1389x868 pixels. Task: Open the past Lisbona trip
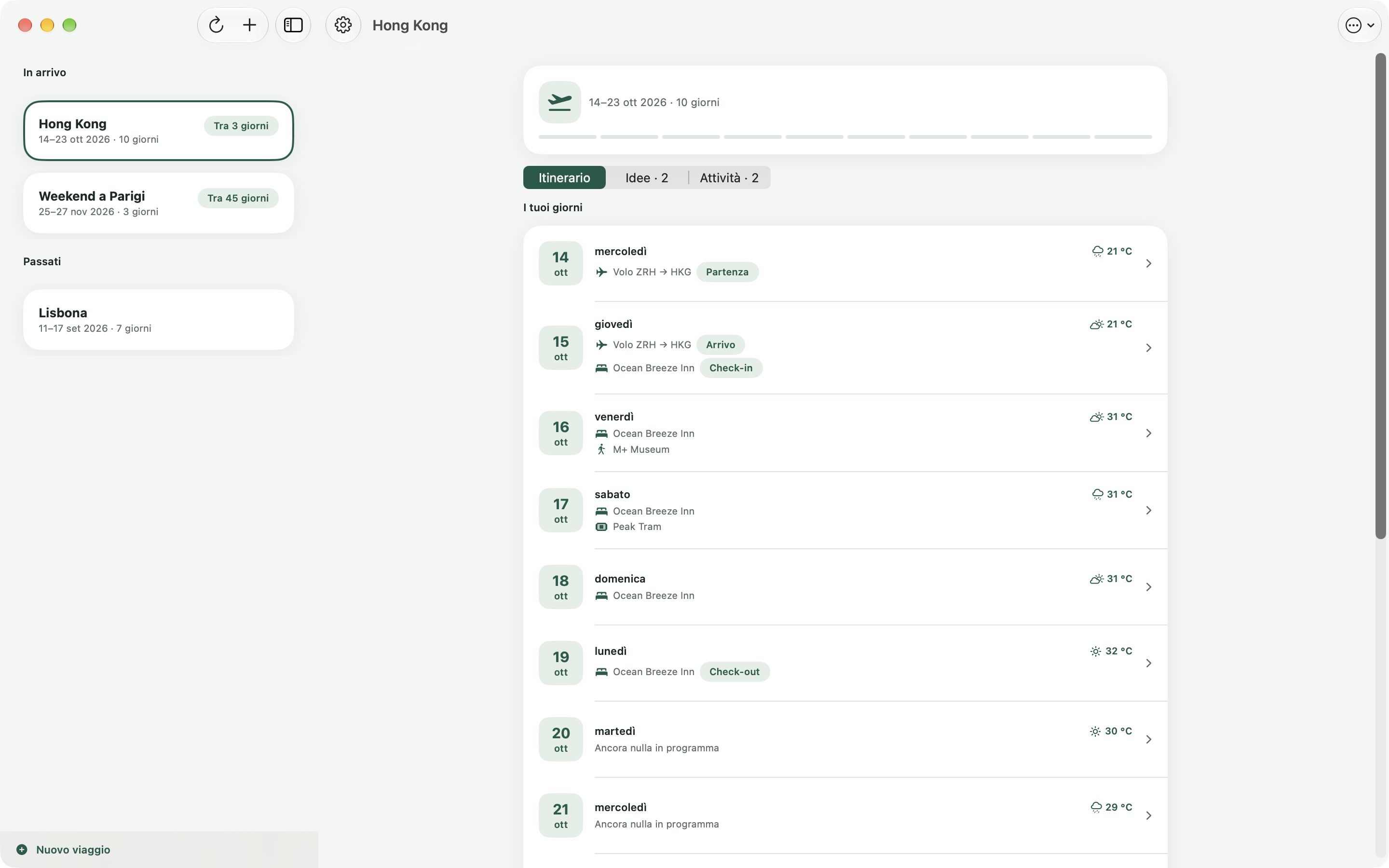(158, 320)
